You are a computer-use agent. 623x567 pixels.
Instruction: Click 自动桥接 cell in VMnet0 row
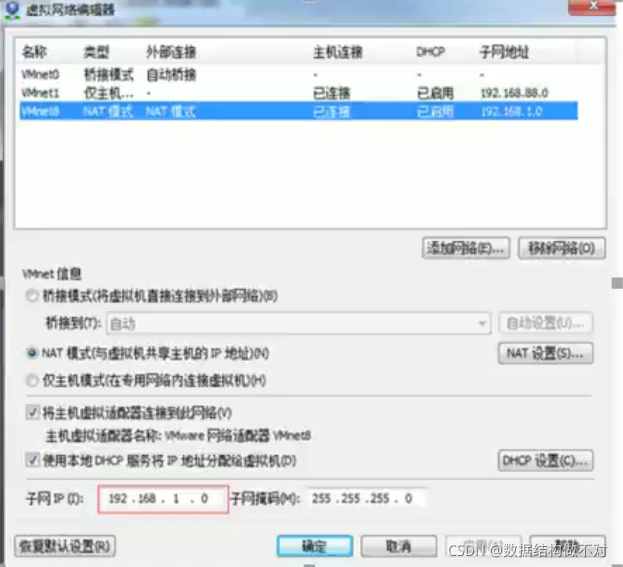[171, 75]
